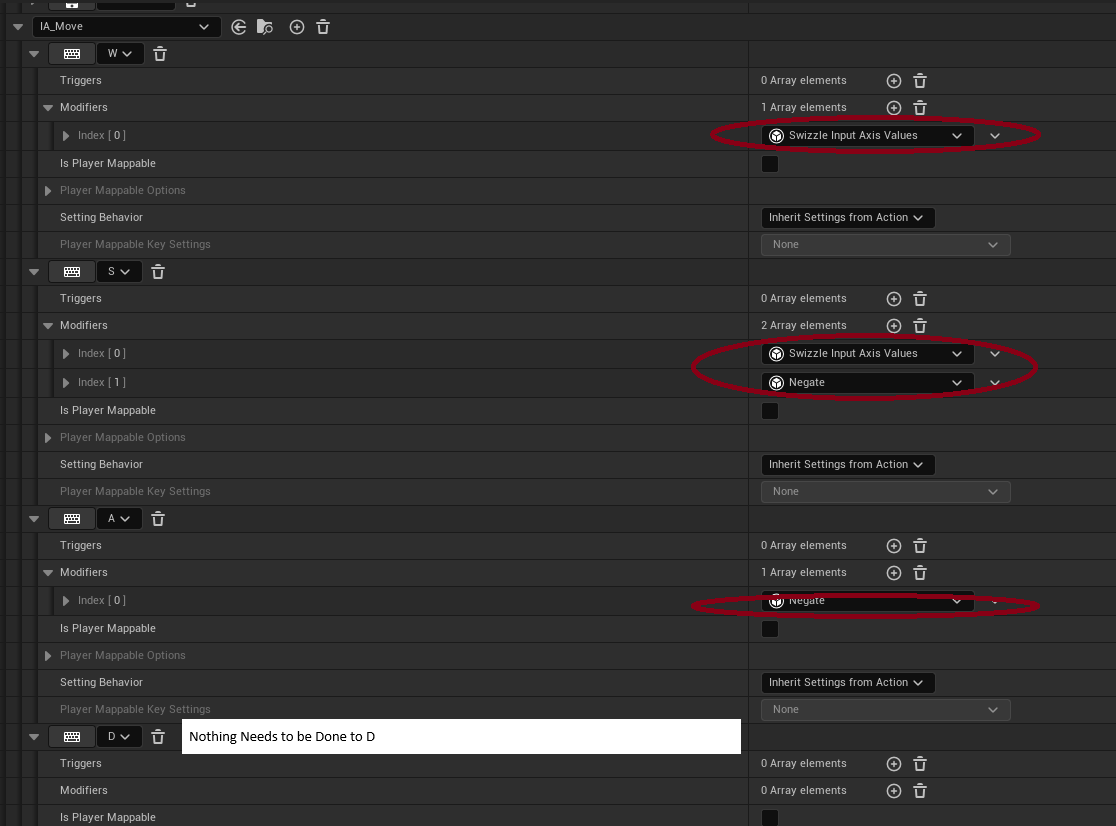Open the W key selection dropdown
This screenshot has height=826, width=1116.
tap(120, 54)
